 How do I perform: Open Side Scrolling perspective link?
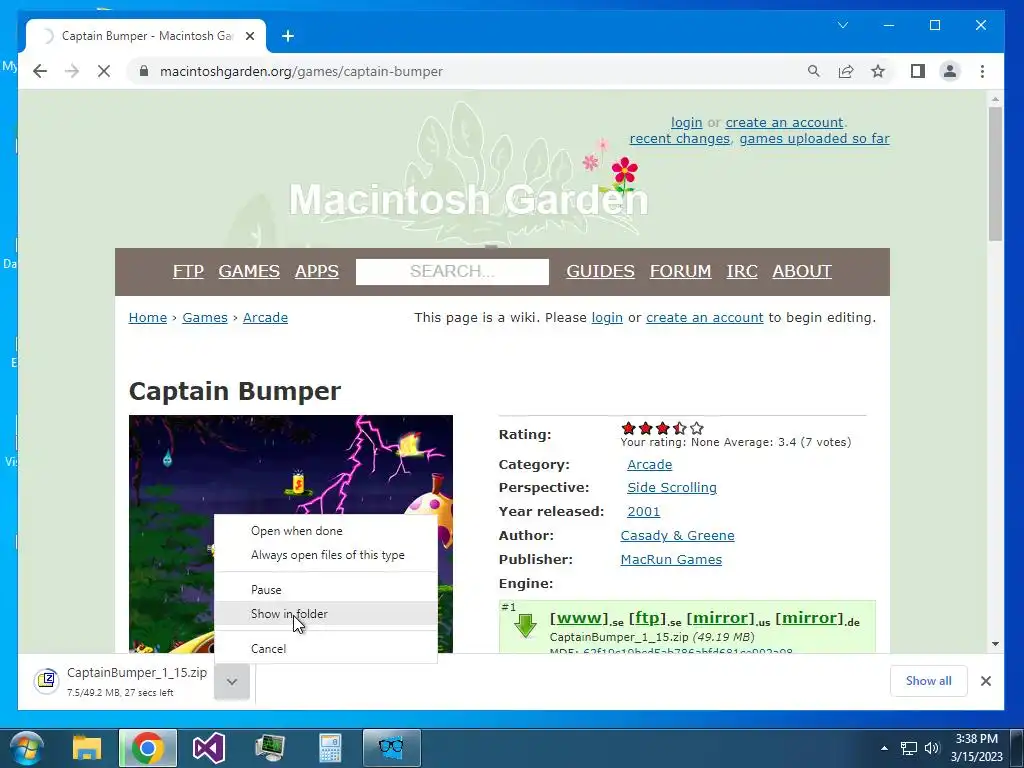672,488
